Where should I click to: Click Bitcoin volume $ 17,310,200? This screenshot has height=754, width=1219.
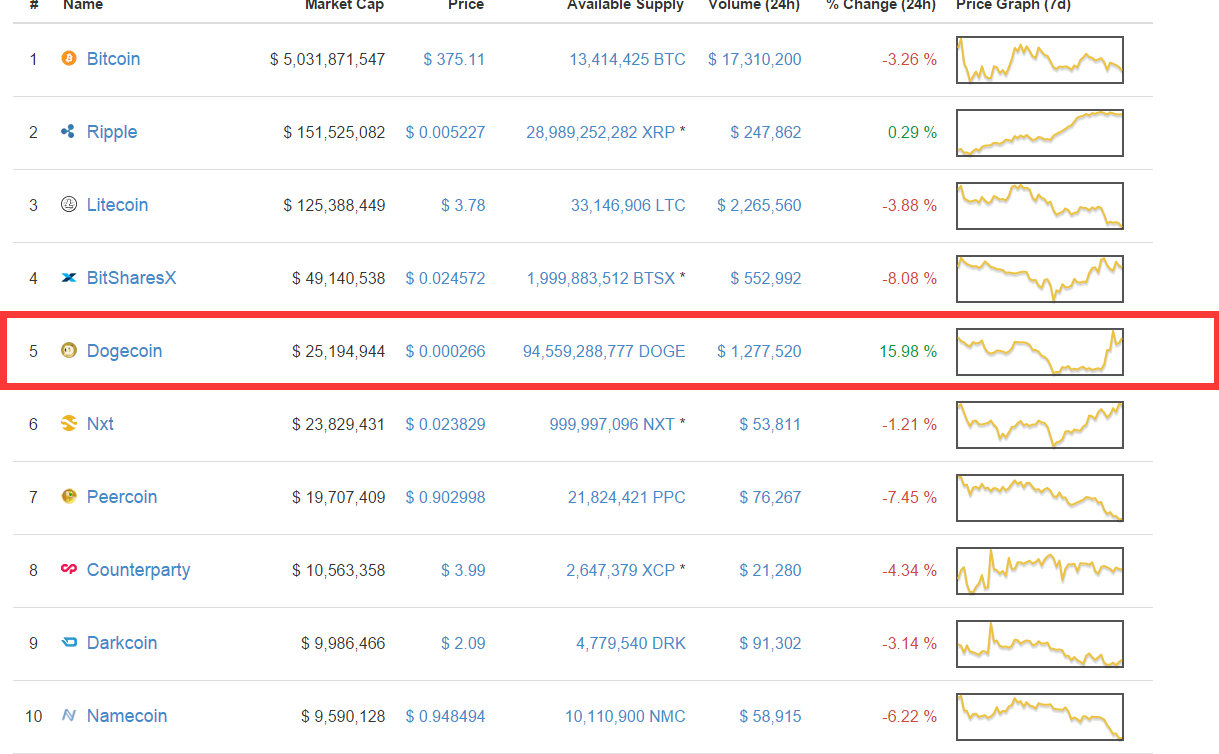tap(755, 59)
